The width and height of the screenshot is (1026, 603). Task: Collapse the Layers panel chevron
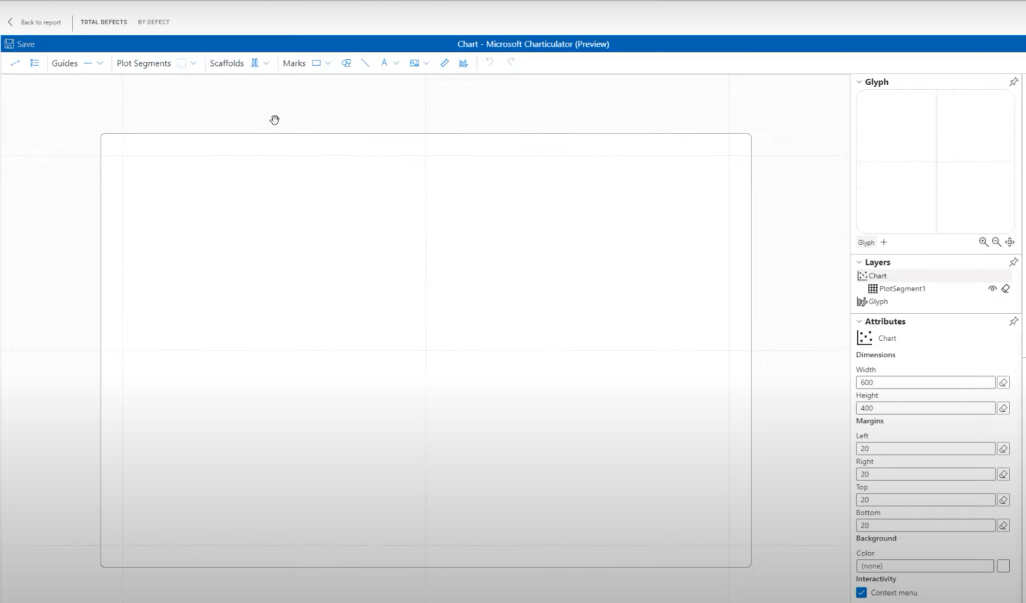click(859, 262)
